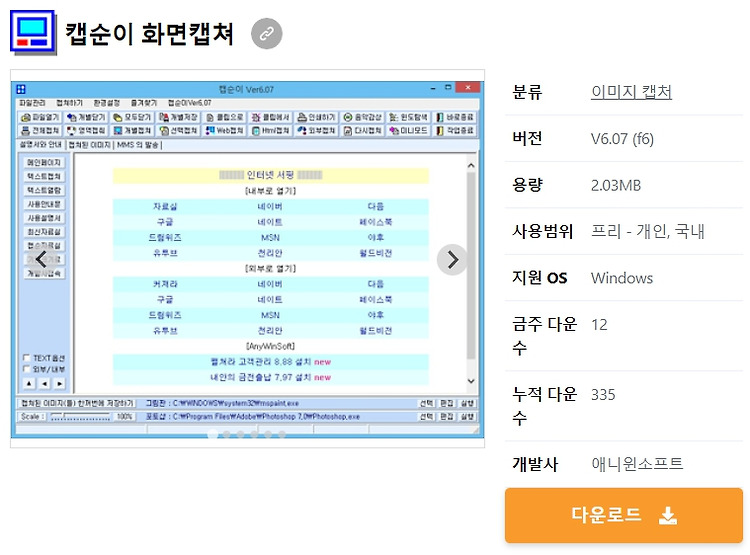Image resolution: width=750 pixels, height=555 pixels.
Task: Show the previous screenshot in the carousel
Action: pyautogui.click(x=42, y=259)
